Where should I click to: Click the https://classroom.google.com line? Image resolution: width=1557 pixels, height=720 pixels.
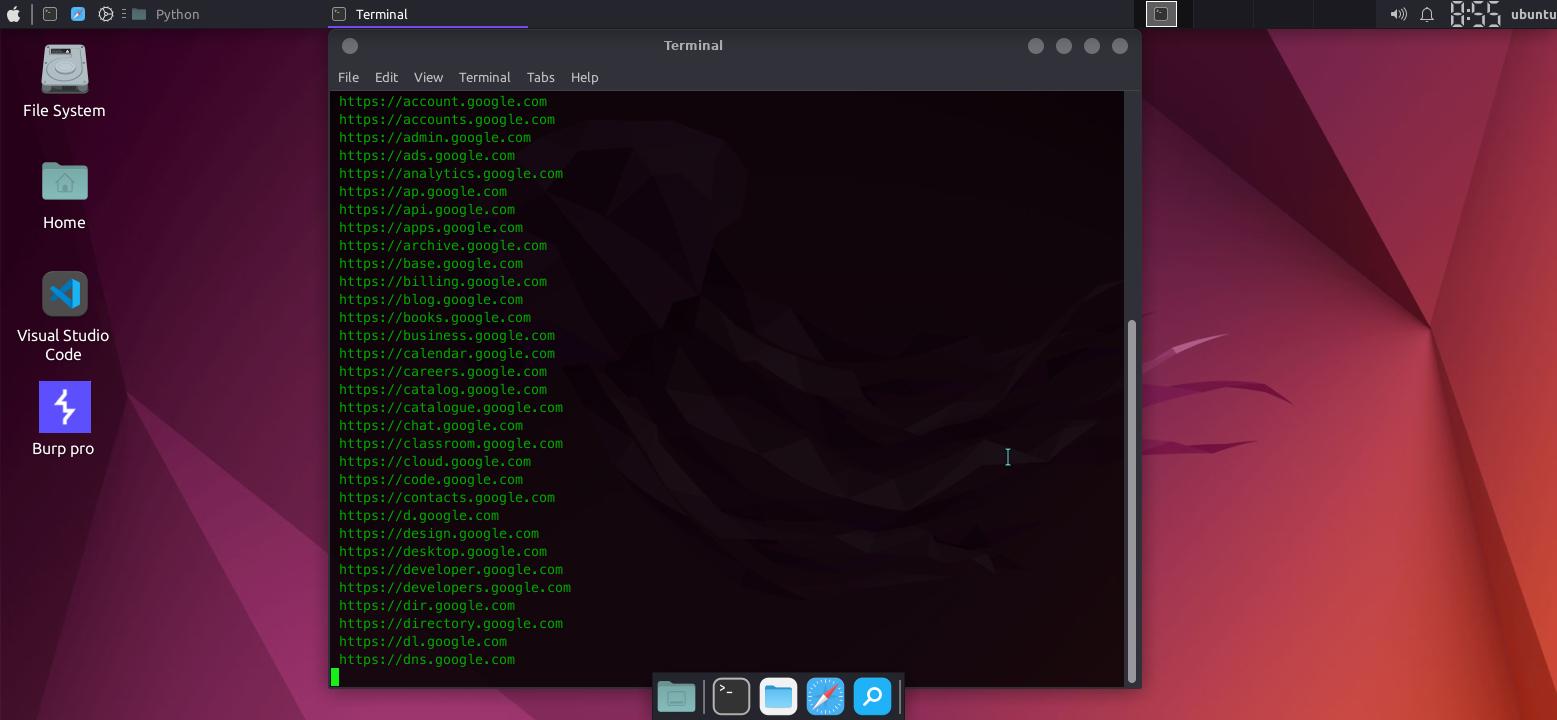451,443
